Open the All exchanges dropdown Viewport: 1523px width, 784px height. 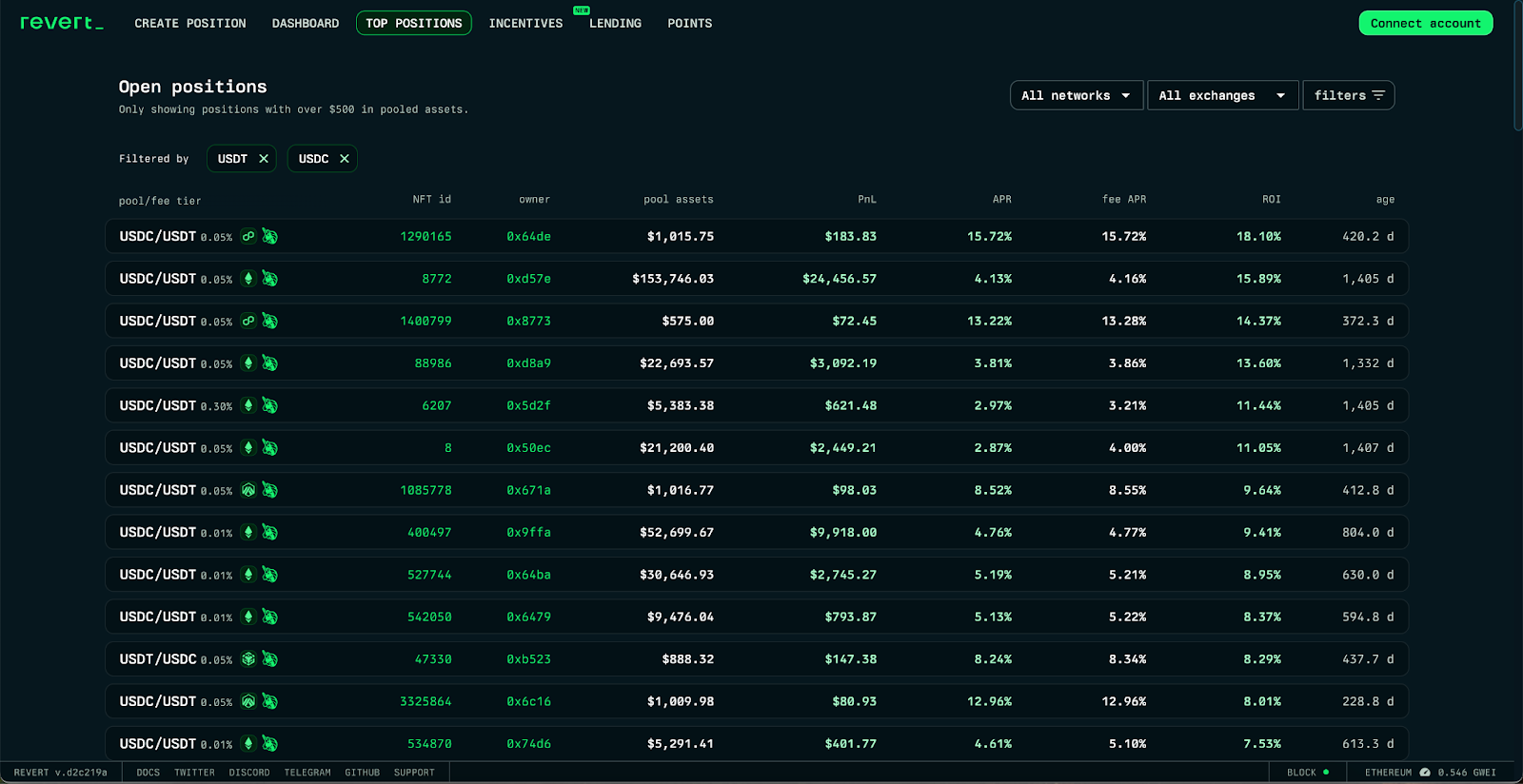(1223, 95)
